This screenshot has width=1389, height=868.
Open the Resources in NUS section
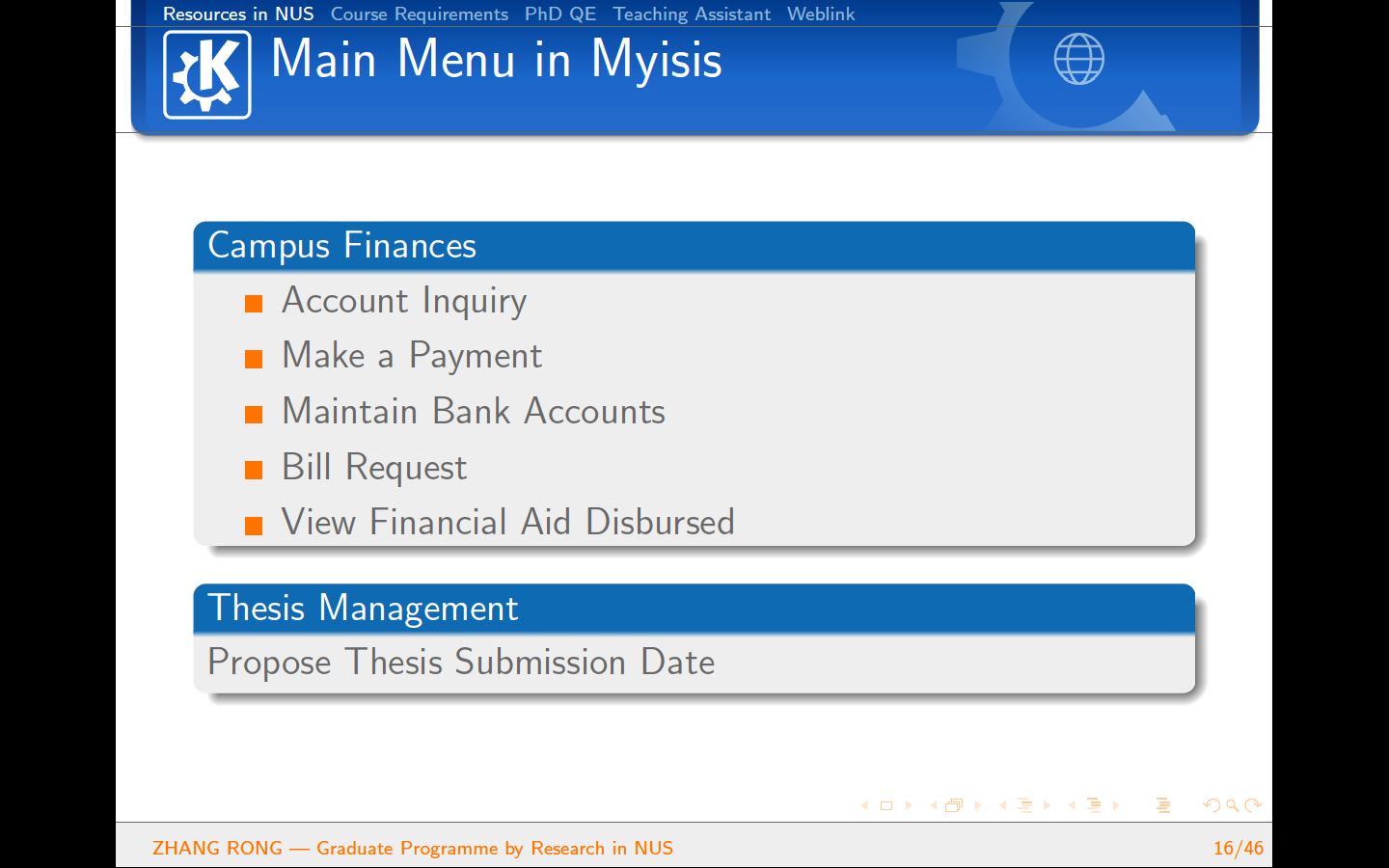238,14
